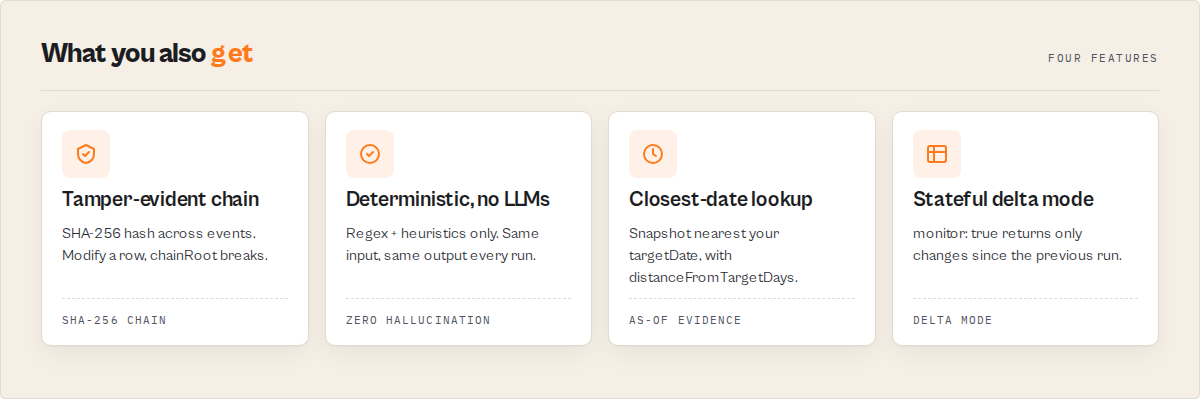
Task: Click the 'monitor: true returns only' description
Action: tap(1017, 244)
